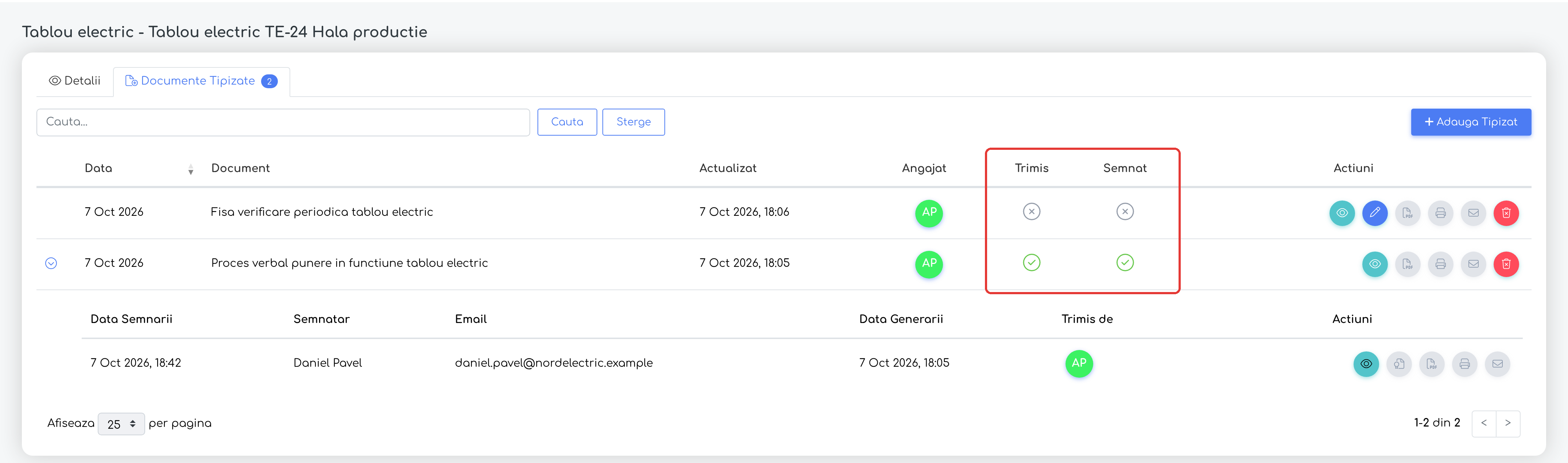Image resolution: width=1568 pixels, height=463 pixels.
Task: View Daniel Pavel's signed document
Action: click(1366, 364)
